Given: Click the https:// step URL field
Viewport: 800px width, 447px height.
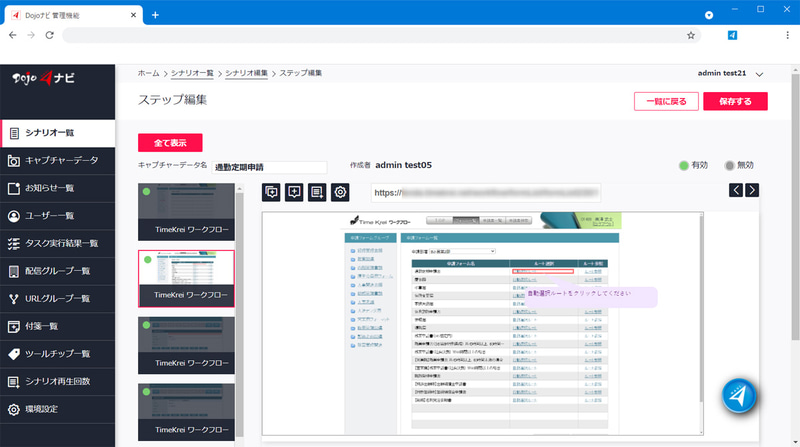Looking at the screenshot, I should 486,193.
